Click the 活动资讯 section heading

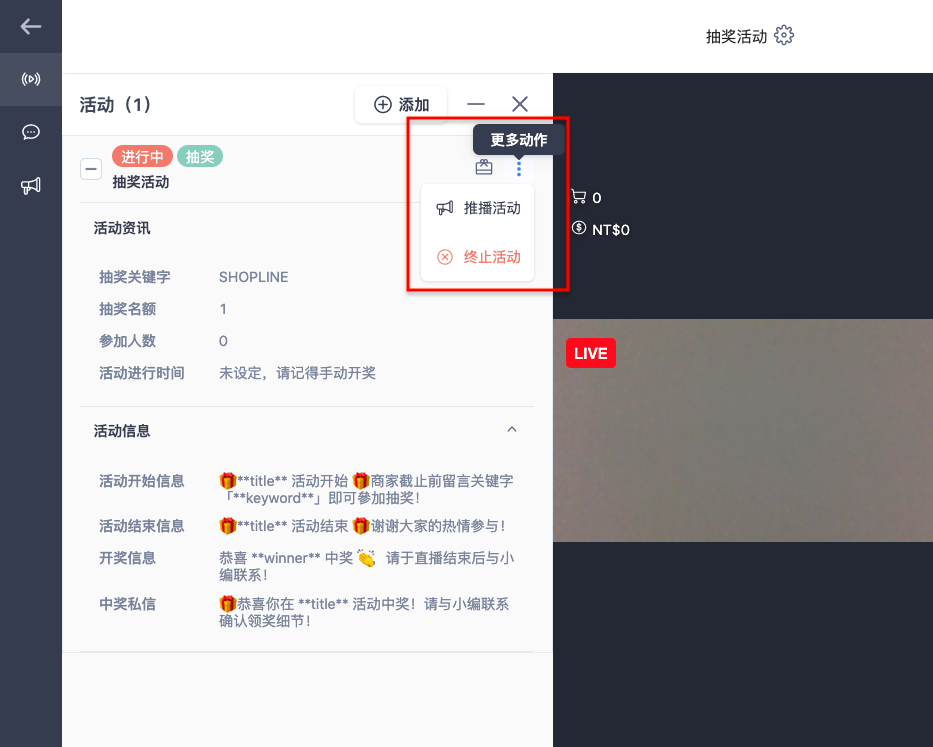coord(122,228)
